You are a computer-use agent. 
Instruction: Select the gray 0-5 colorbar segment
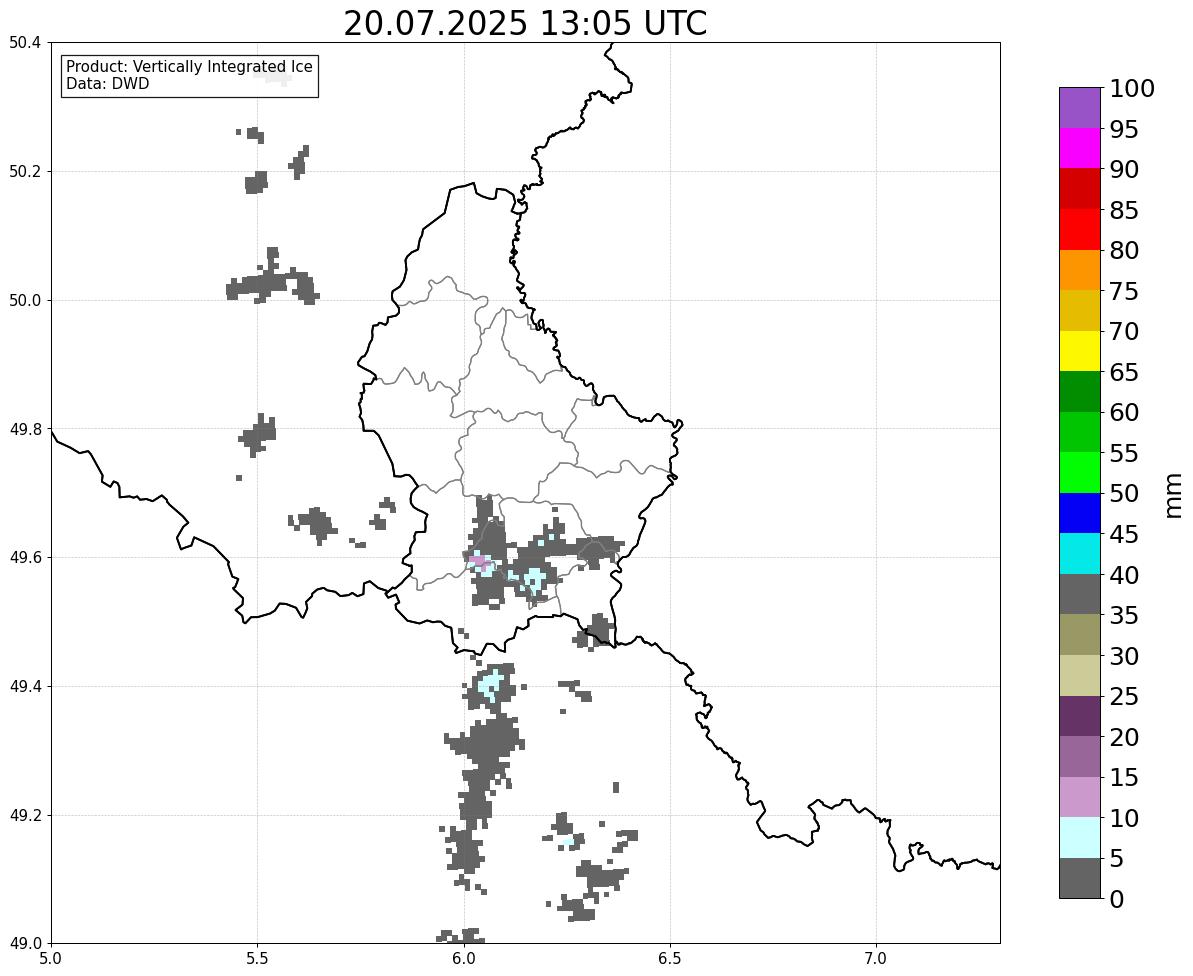[x=1080, y=878]
